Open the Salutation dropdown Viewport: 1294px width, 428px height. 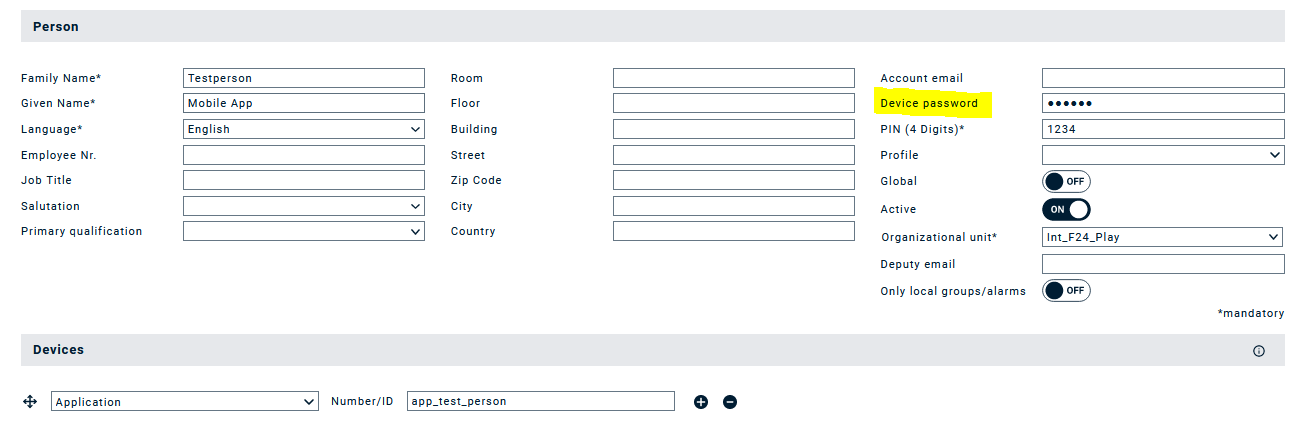pyautogui.click(x=304, y=206)
